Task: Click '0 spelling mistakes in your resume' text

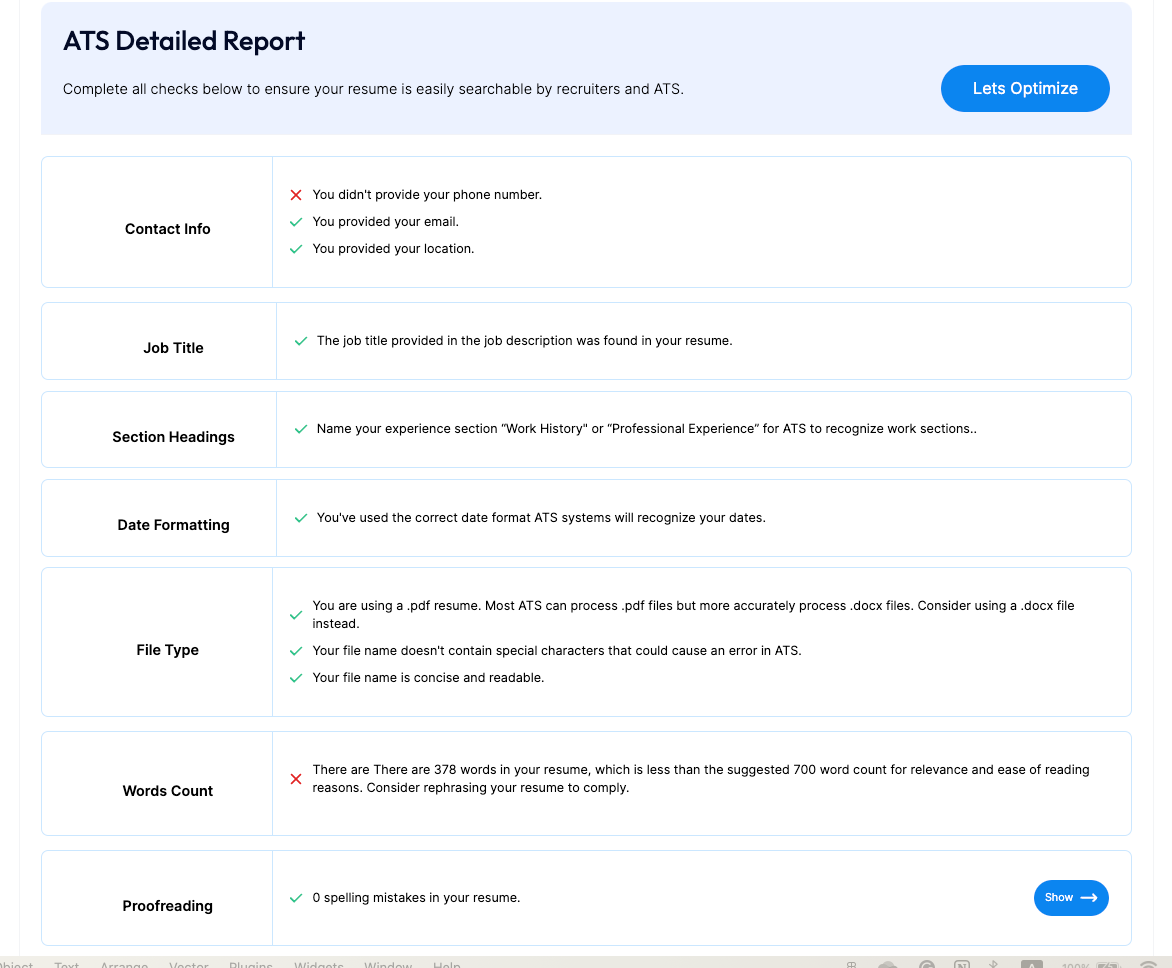Action: click(x=416, y=897)
